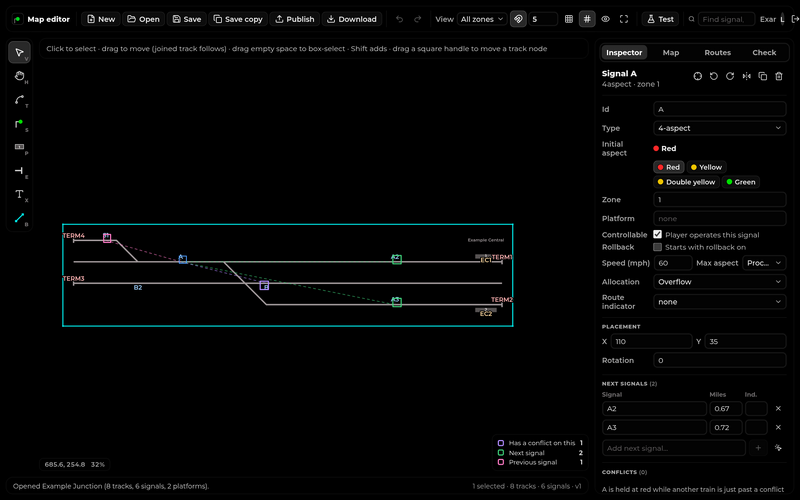Pick the cyan Boundary line tool
800x500 pixels.
(x=19, y=218)
